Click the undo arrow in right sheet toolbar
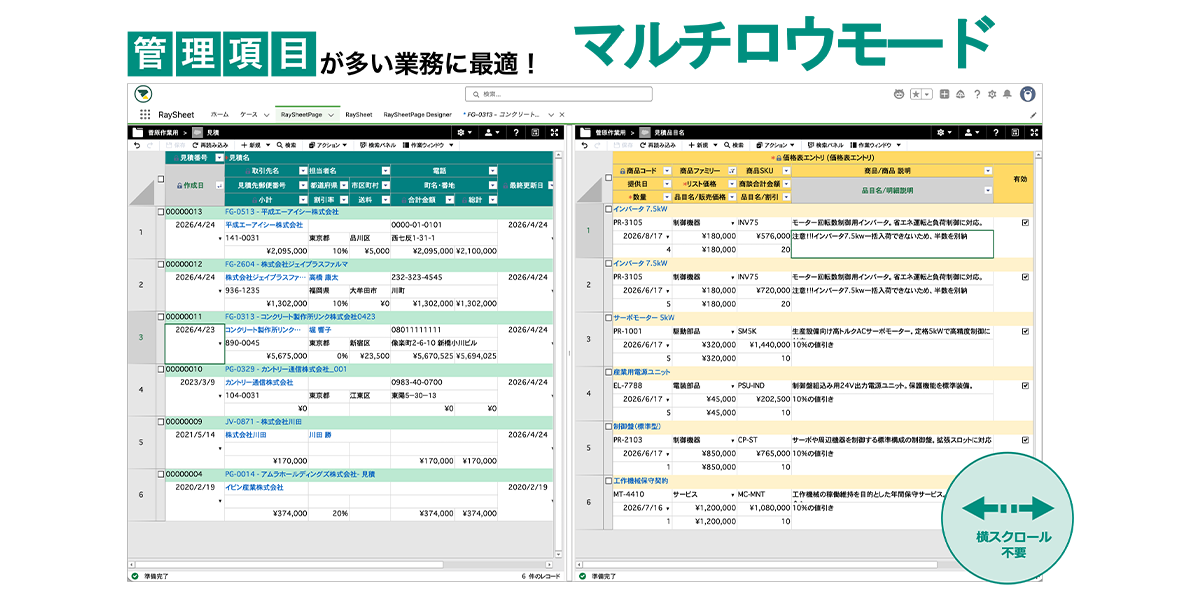The height and width of the screenshot is (600, 1200). click(x=583, y=145)
